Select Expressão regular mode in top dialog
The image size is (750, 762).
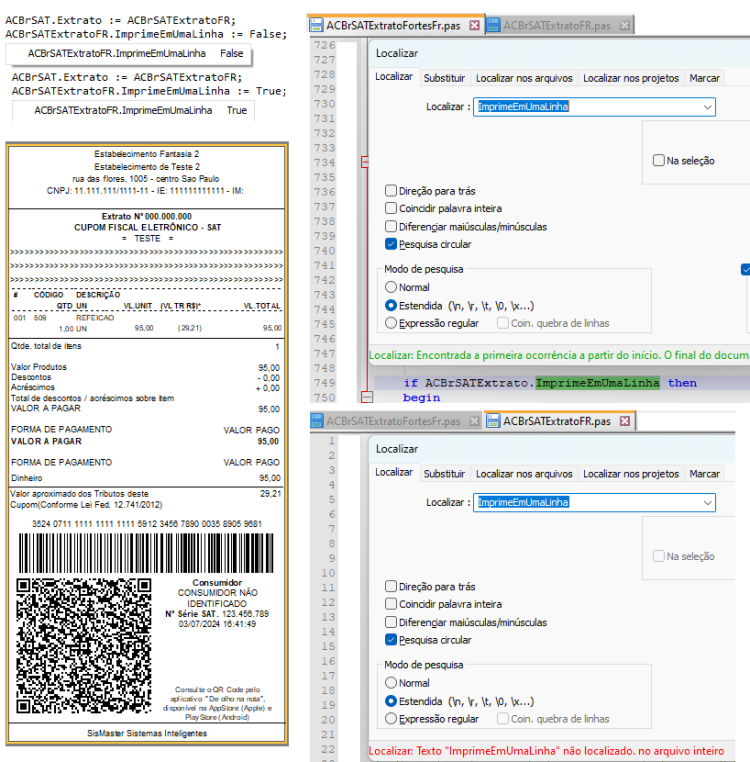391,323
